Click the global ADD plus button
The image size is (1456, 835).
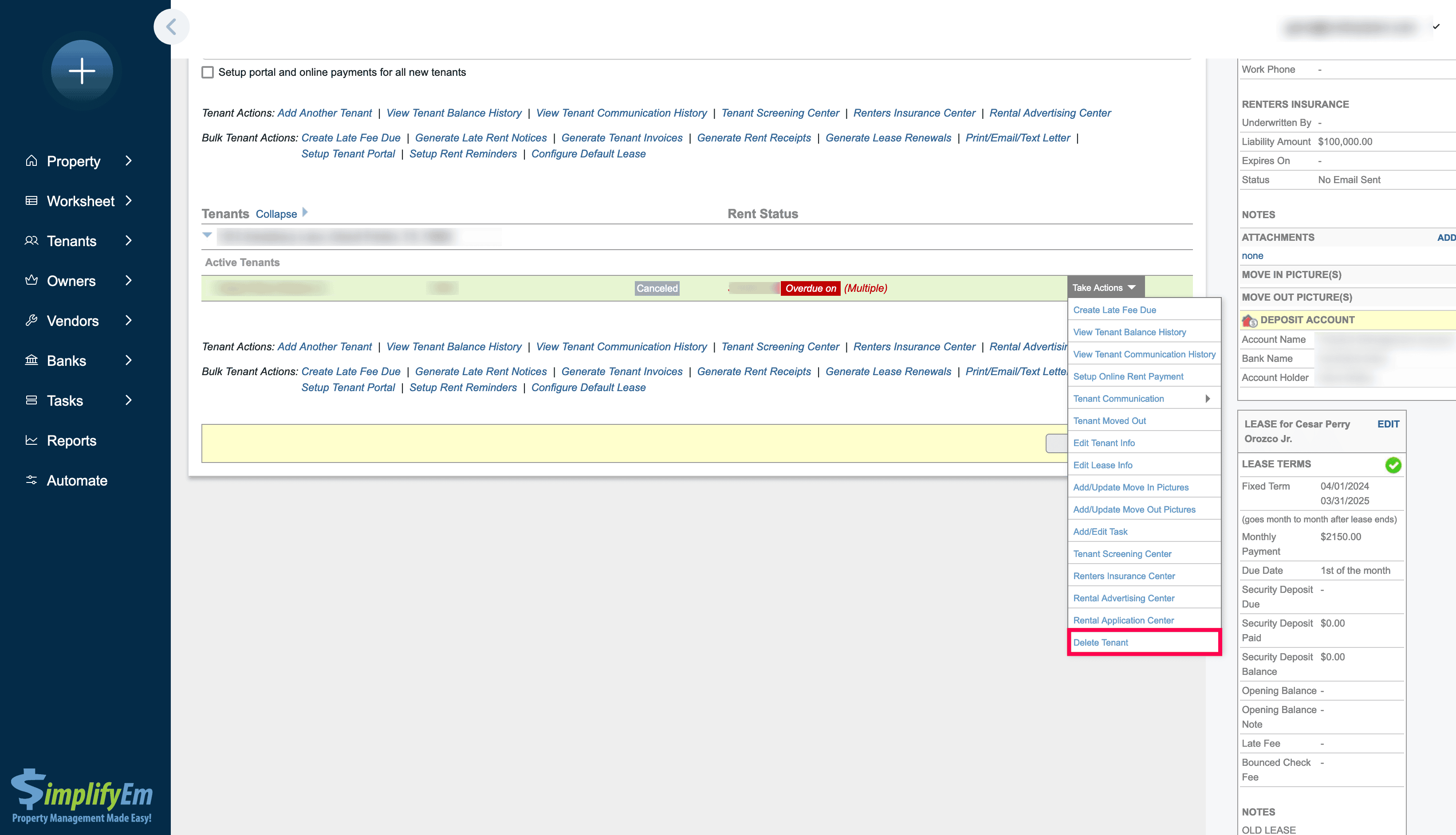[x=82, y=70]
